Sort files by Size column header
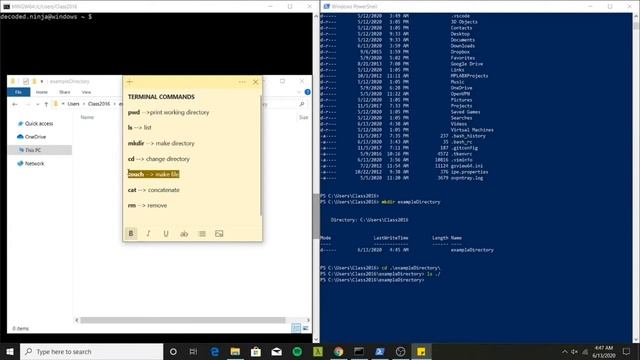The height and width of the screenshot is (360, 640). coord(304,118)
